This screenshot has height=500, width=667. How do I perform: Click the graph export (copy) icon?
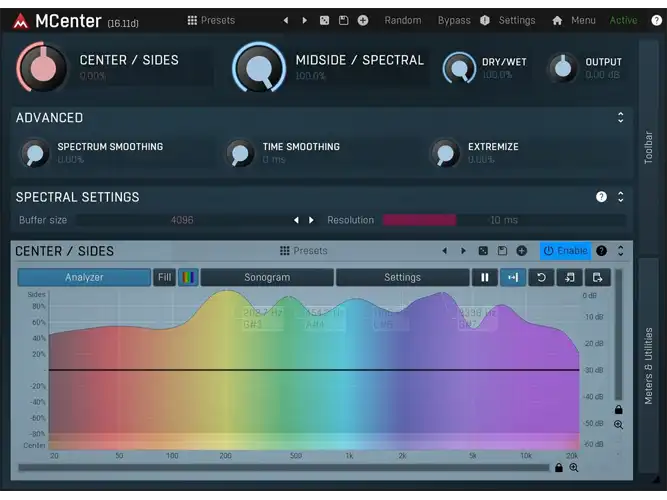click(597, 277)
